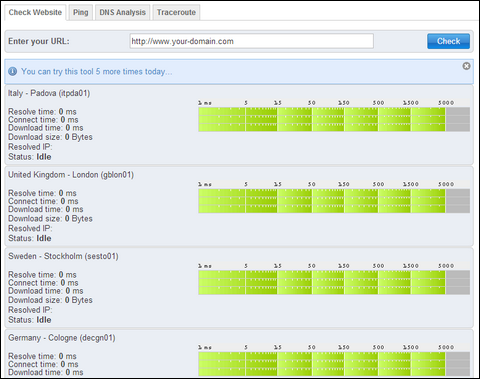Image resolution: width=480 pixels, height=379 pixels.
Task: Click Status Idle under Italy Padova
Action: [x=30, y=157]
